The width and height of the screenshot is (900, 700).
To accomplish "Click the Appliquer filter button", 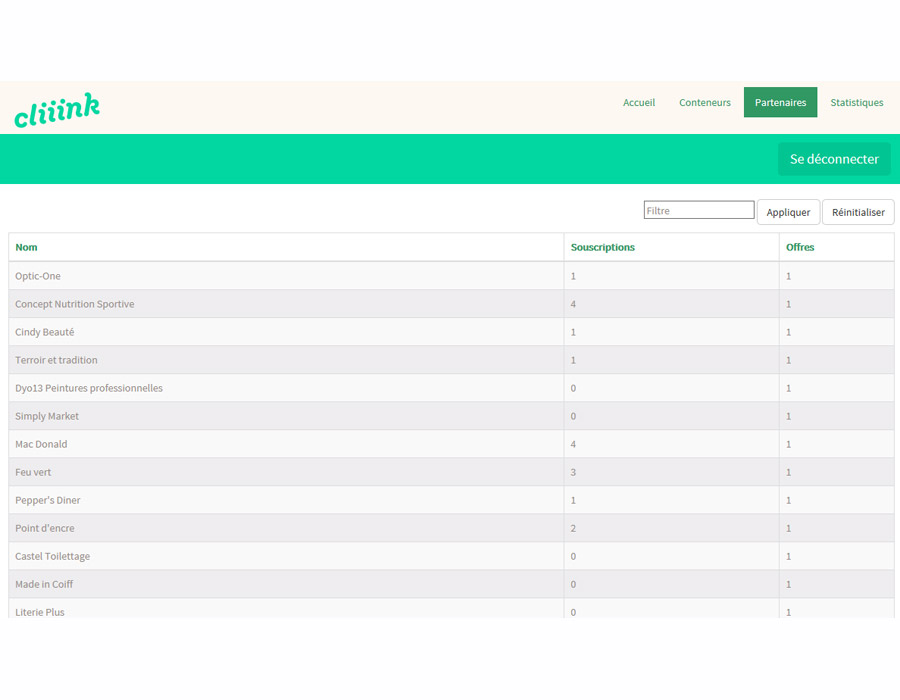I will [x=788, y=212].
